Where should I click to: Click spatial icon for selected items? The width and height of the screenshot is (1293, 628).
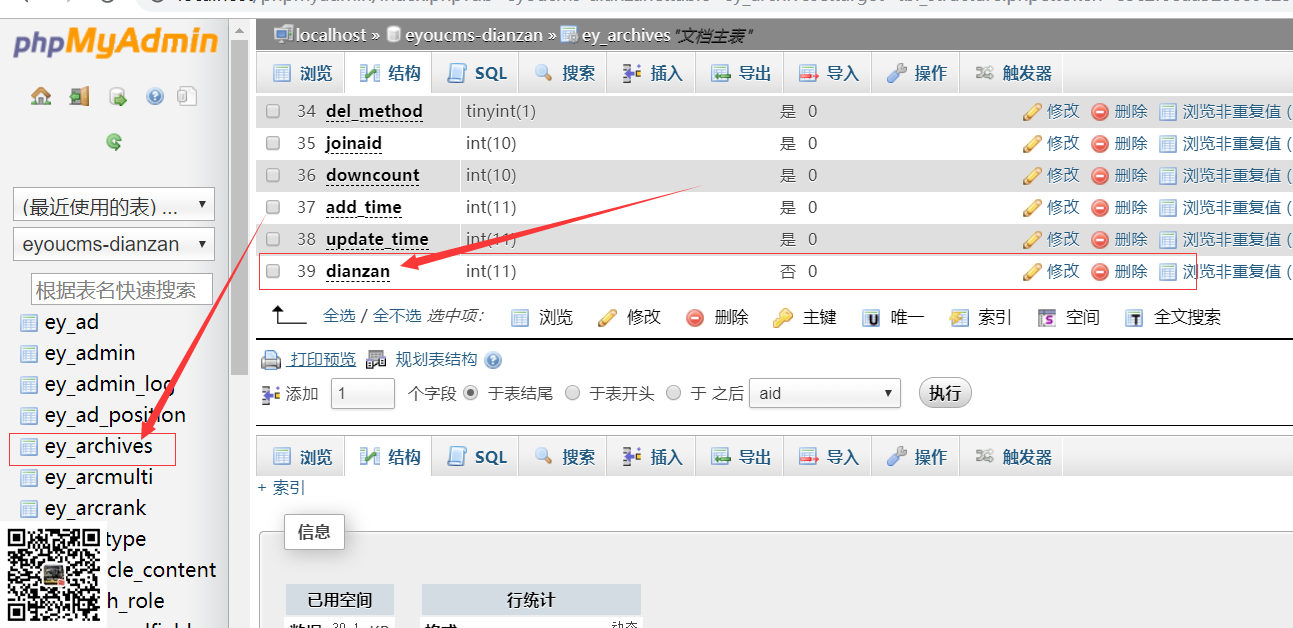coord(1047,318)
